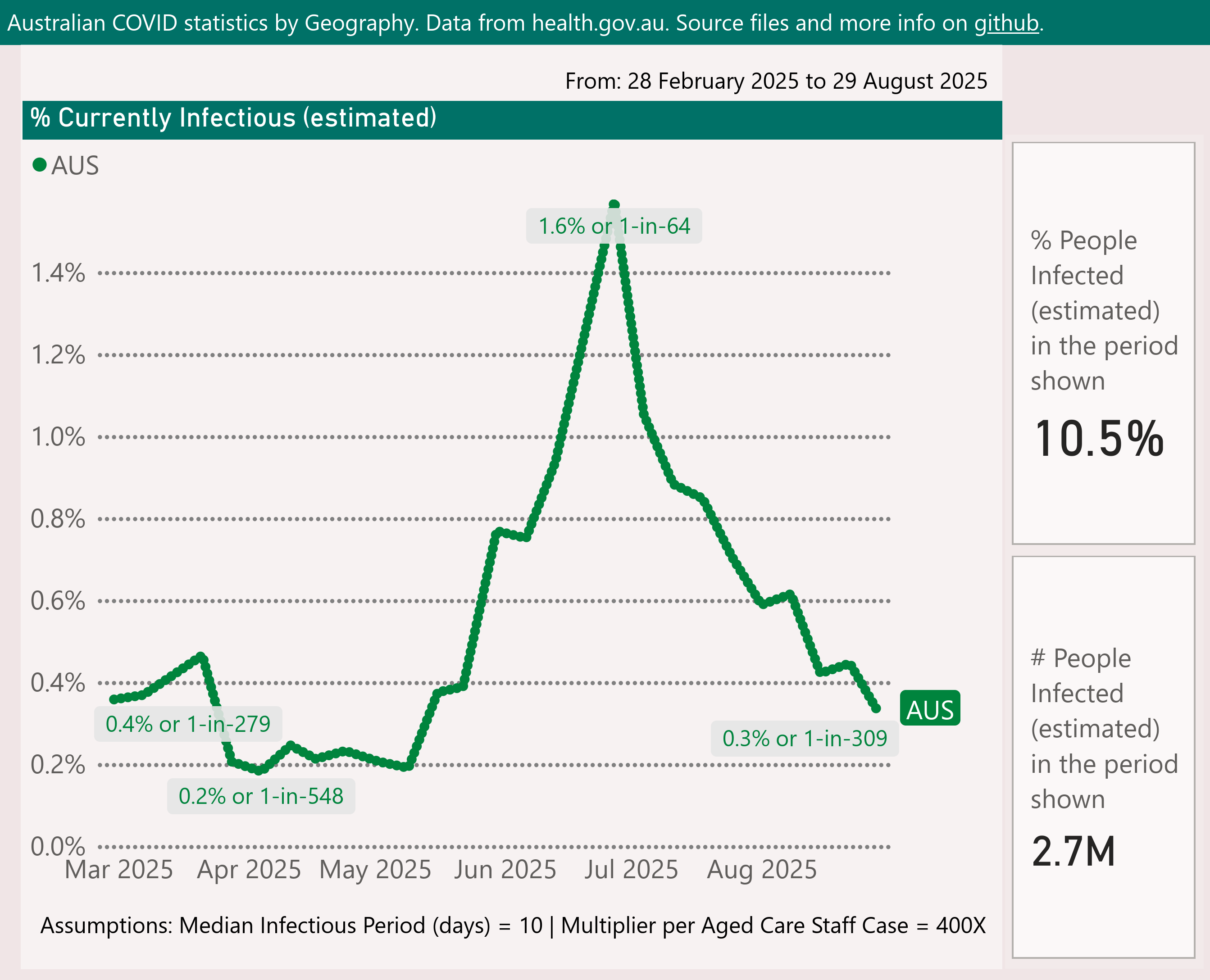Click the 1.4% y-axis label
This screenshot has width=1210, height=980.
tap(58, 273)
